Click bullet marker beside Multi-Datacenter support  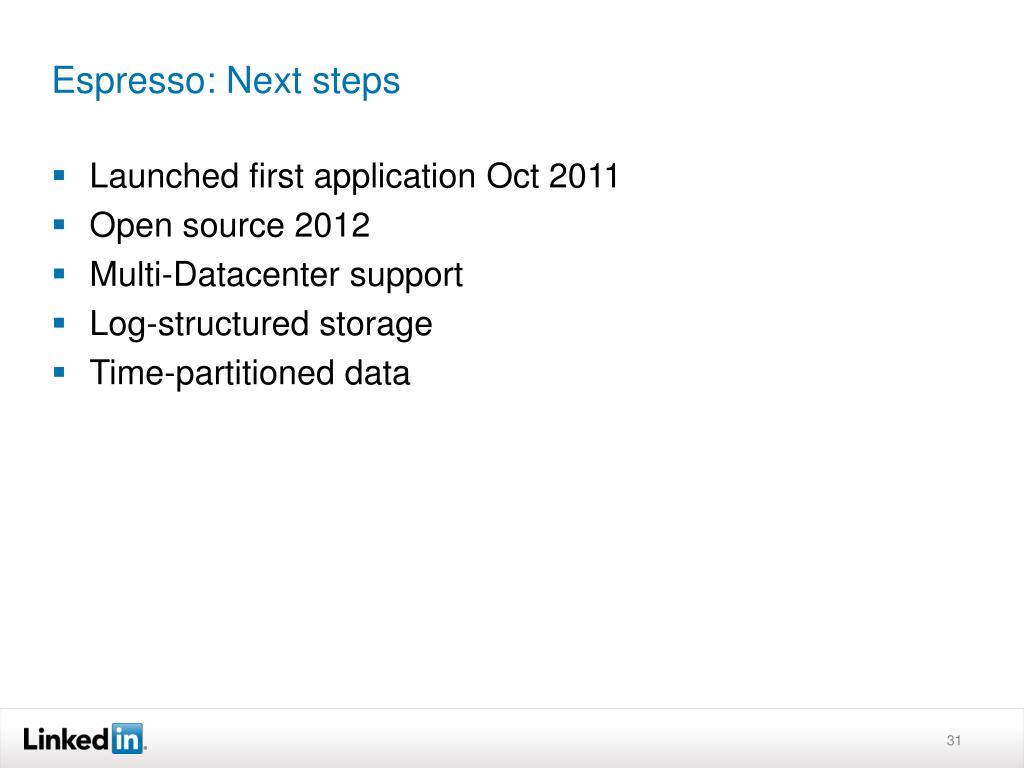(59, 274)
